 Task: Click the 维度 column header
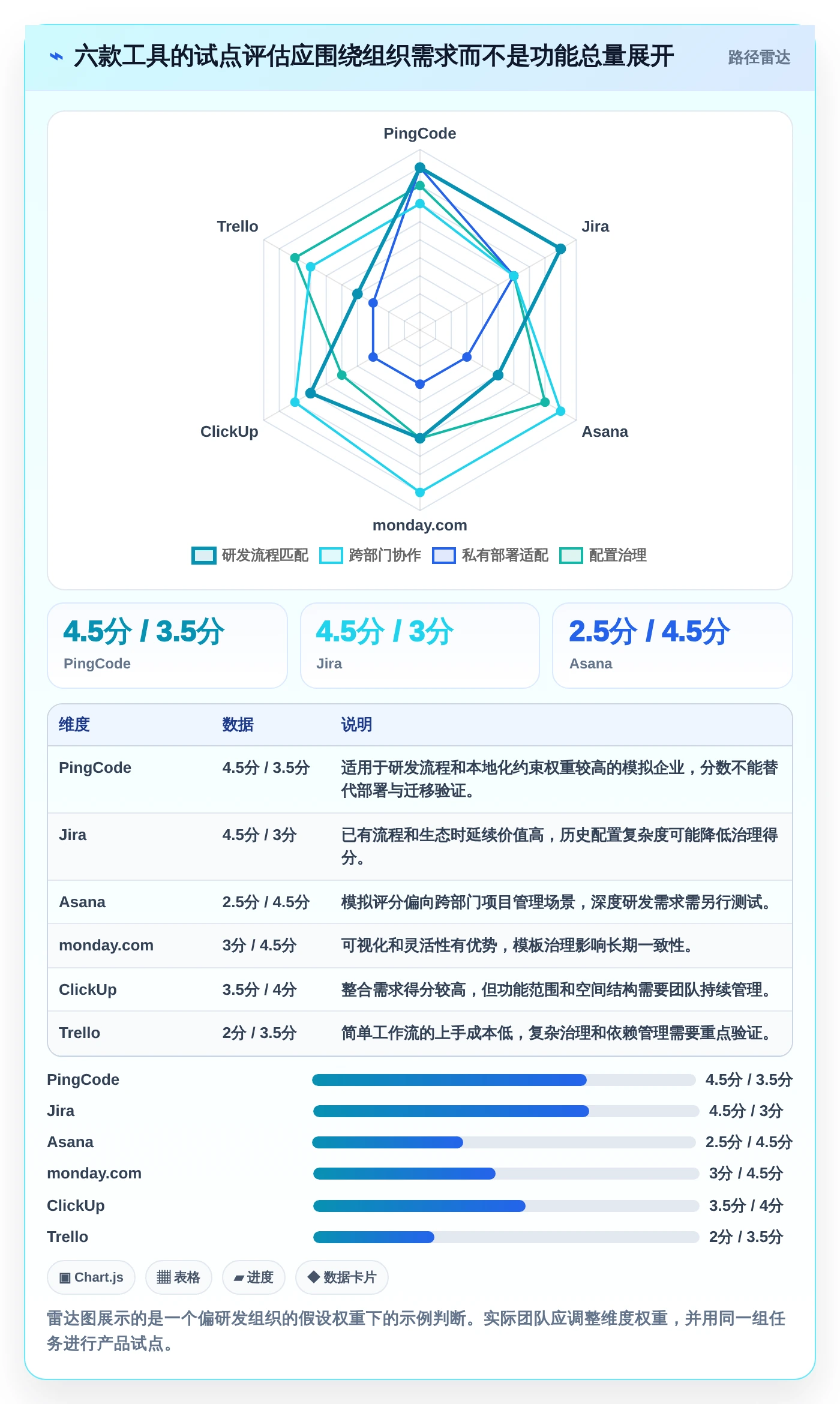74,724
